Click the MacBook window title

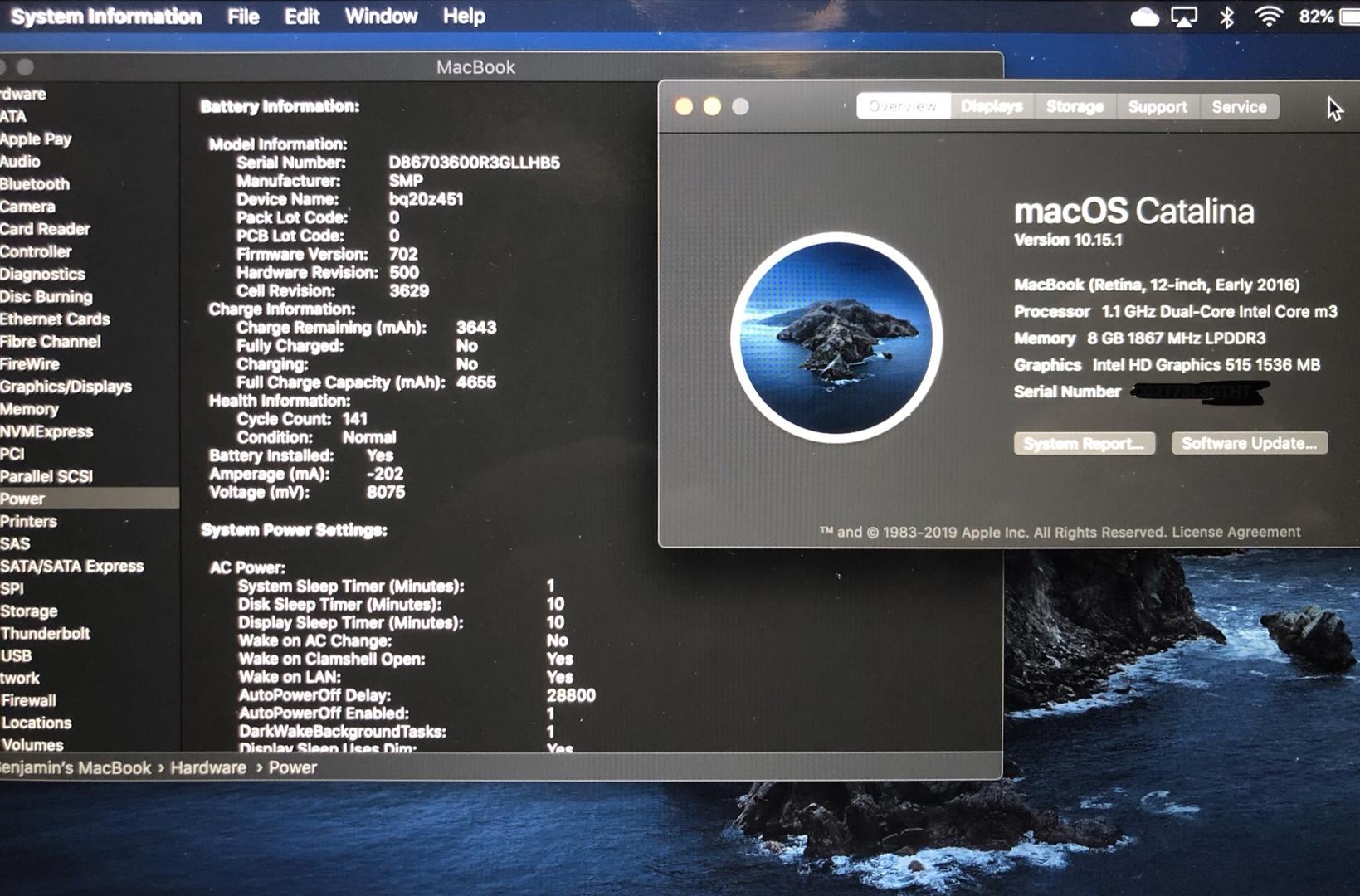coord(475,67)
